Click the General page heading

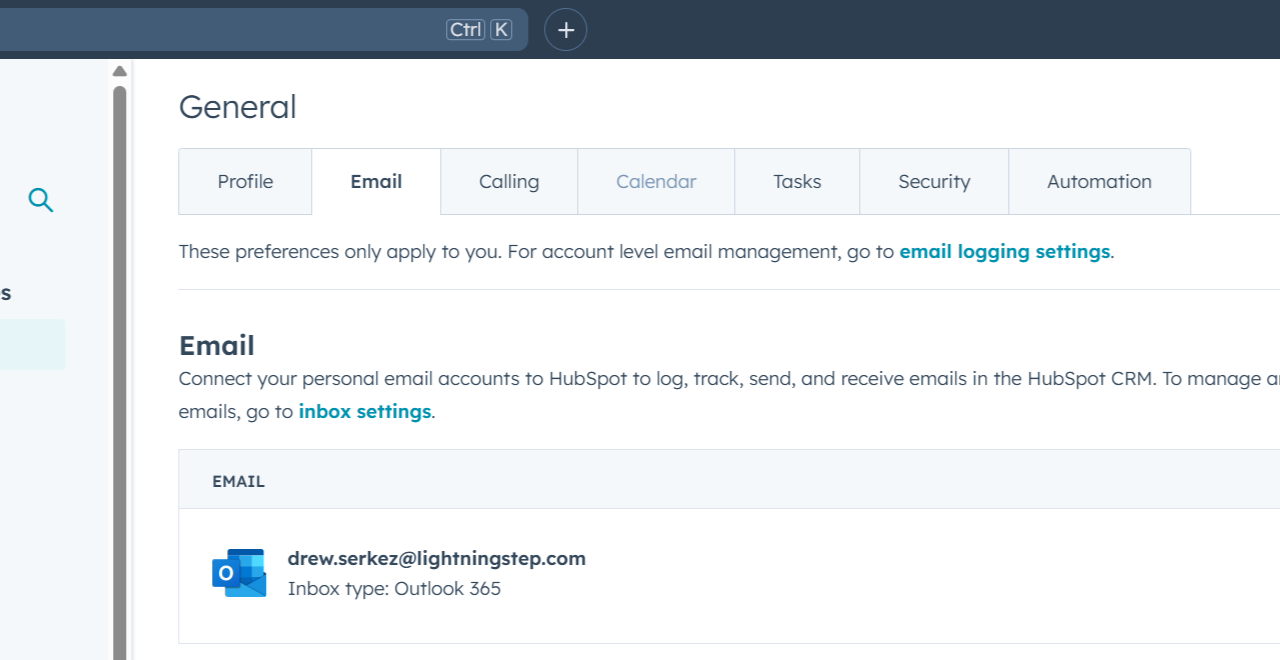[x=237, y=107]
